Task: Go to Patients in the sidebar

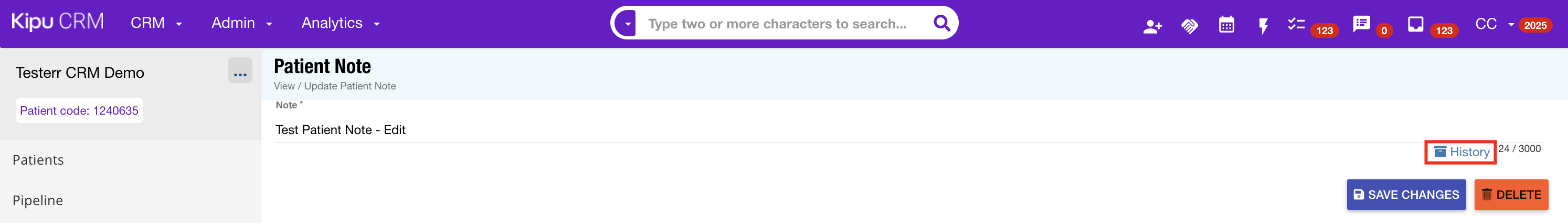Action: pyautogui.click(x=38, y=160)
